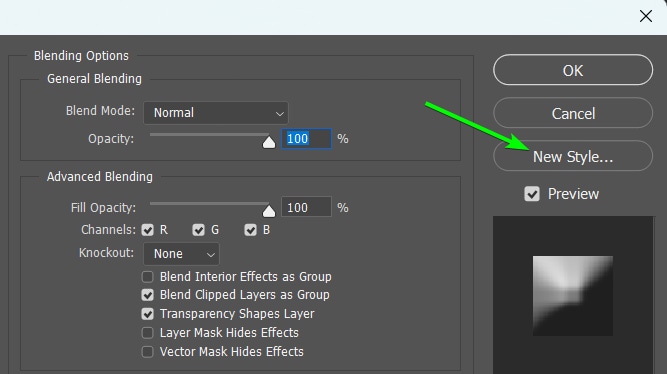Click the Opacity slider handle
Screen dimensions: 667x374
[x=269, y=142]
